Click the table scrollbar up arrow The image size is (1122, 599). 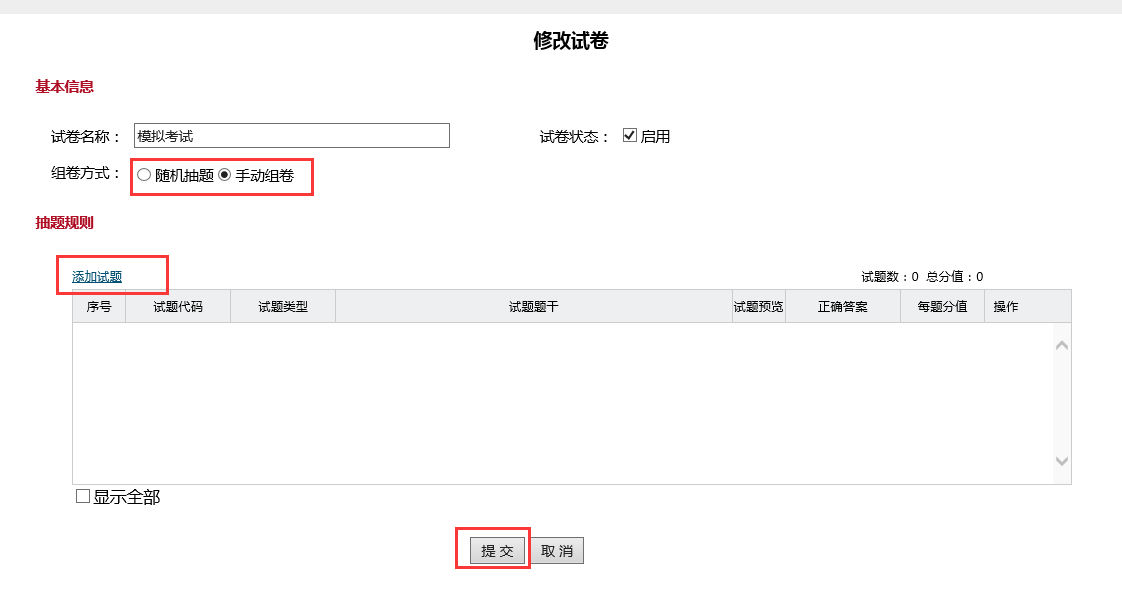coord(1062,346)
